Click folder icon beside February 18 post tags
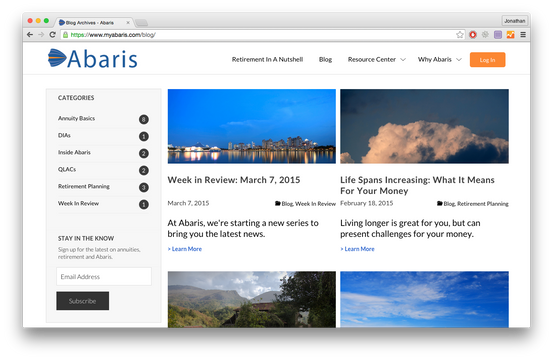Screen dimensions: 553x360 pos(440,203)
